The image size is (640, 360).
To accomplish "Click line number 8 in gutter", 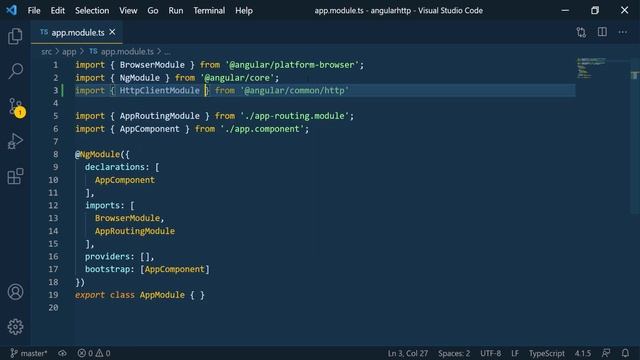I will [x=56, y=154].
